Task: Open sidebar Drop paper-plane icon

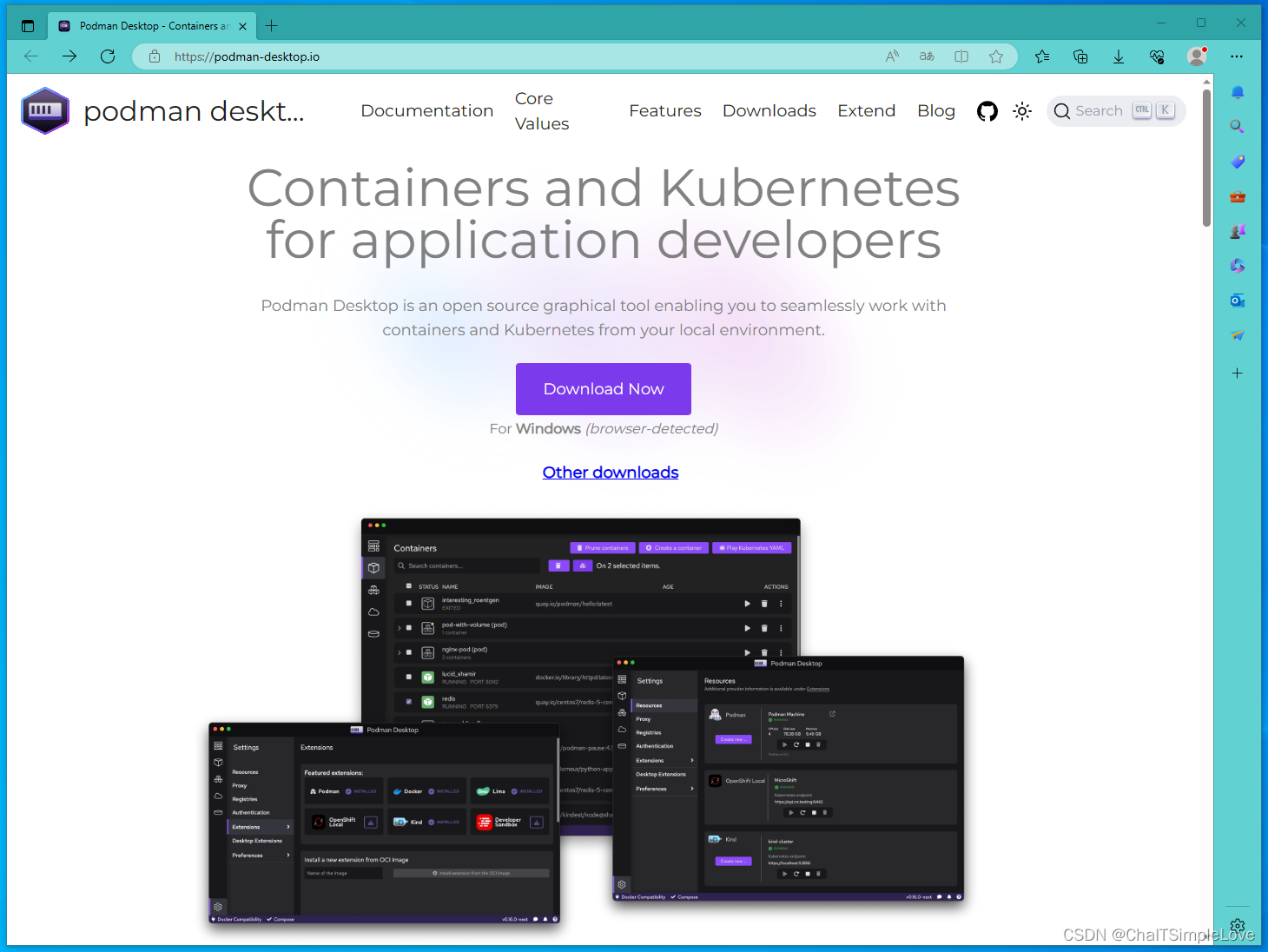Action: click(1238, 335)
